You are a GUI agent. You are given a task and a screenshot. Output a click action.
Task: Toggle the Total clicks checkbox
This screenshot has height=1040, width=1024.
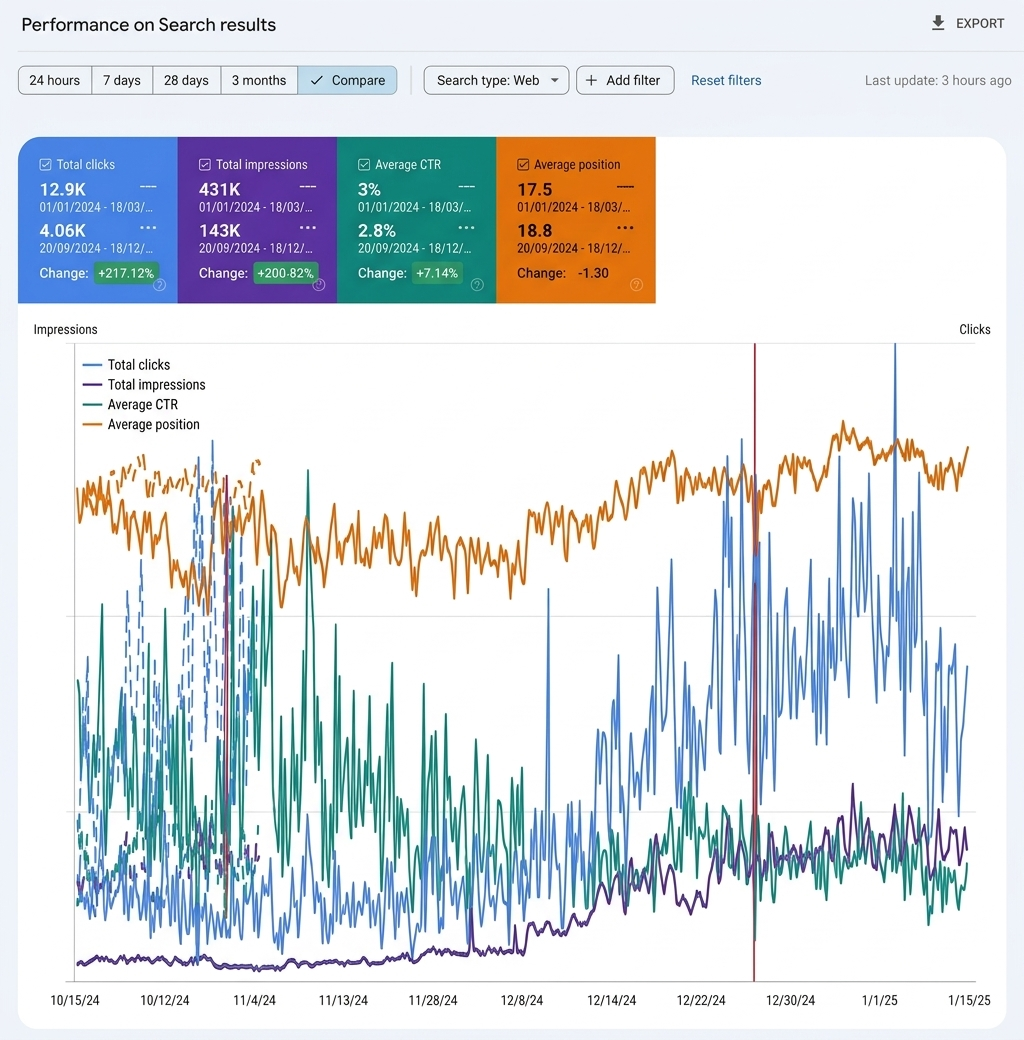[x=45, y=164]
